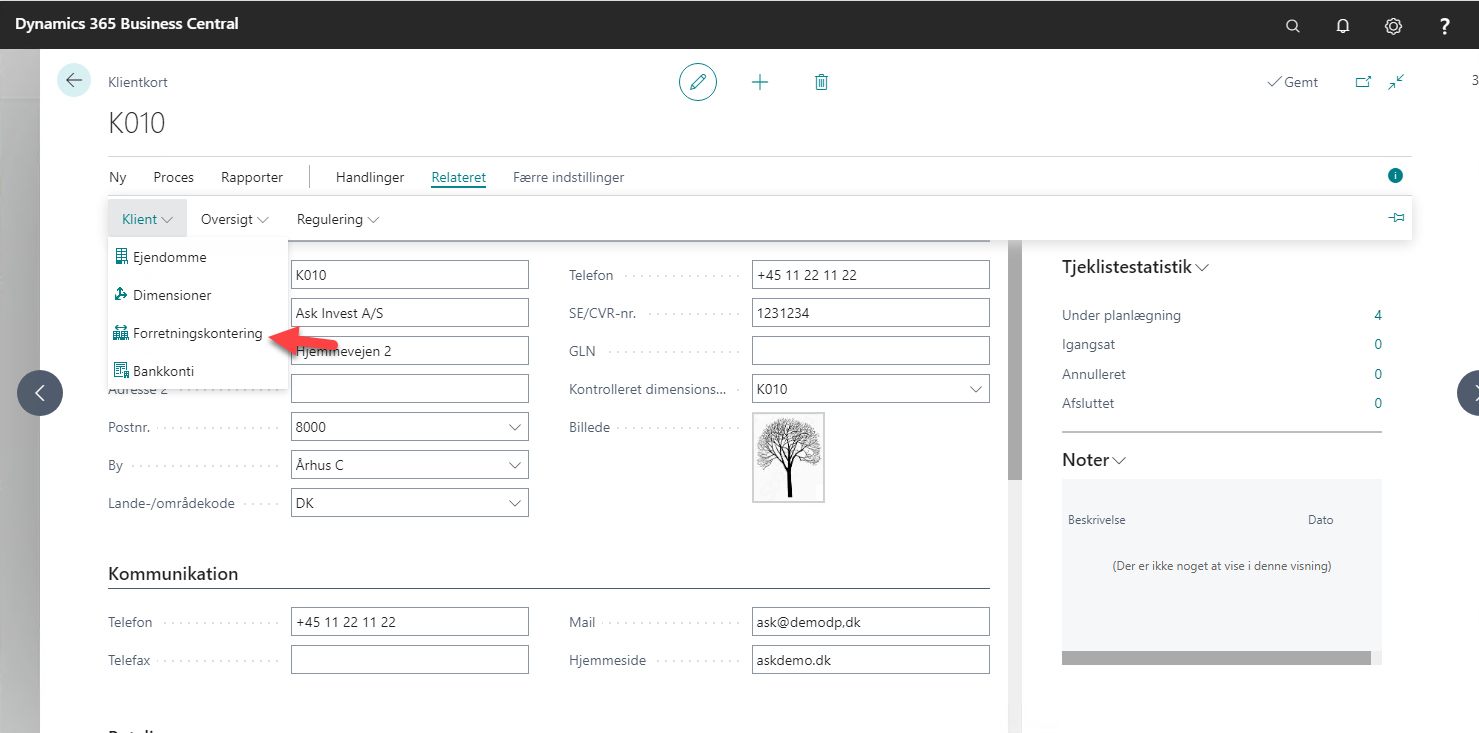Screen dimensions: 1479x733
Task: Choose Forretningskontering menu entry
Action: click(x=198, y=333)
